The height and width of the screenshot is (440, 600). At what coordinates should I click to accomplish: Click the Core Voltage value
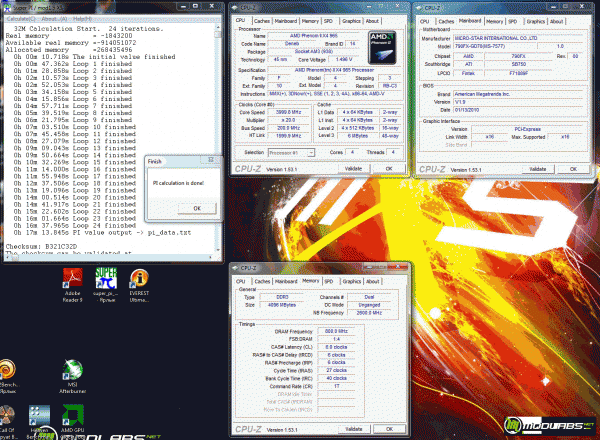344,60
